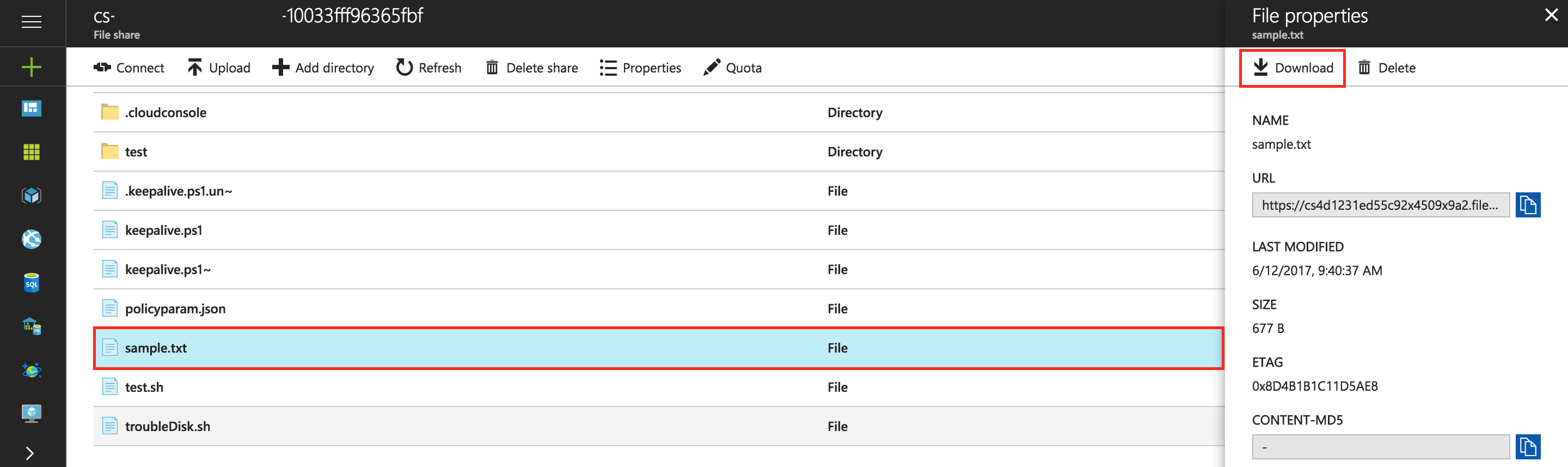Click folder icon of test directory
Viewport: 1568px width, 467px height.
coord(109,151)
